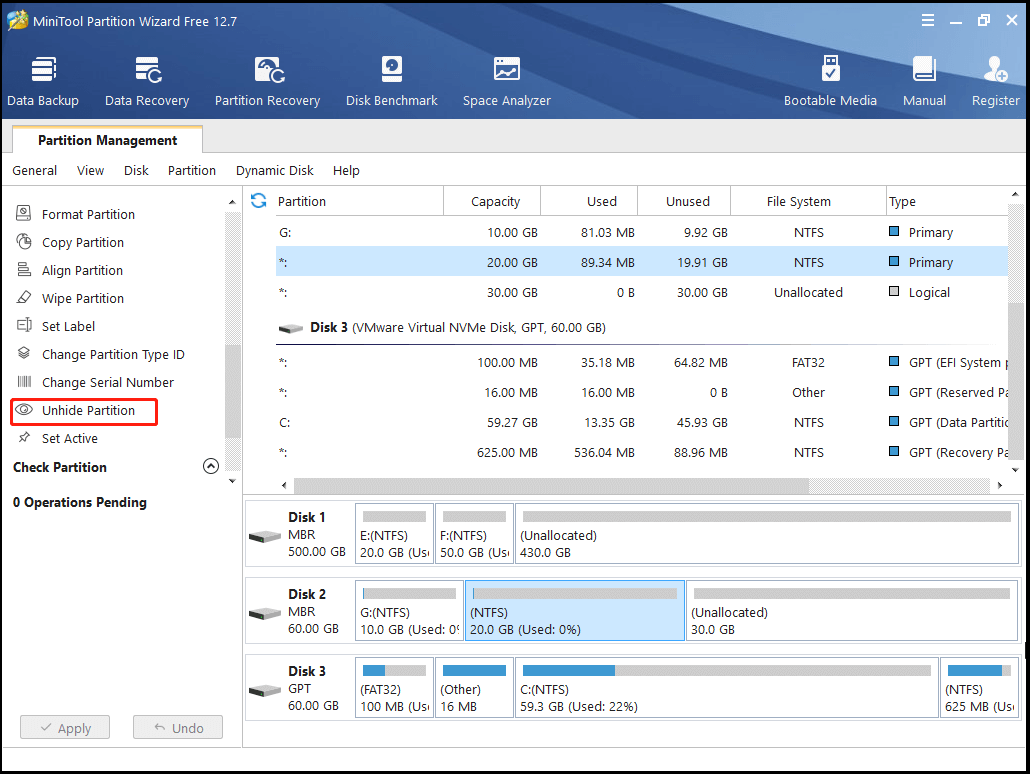The image size is (1030, 774).
Task: Open the Partition Recovery wizard
Action: pyautogui.click(x=267, y=81)
